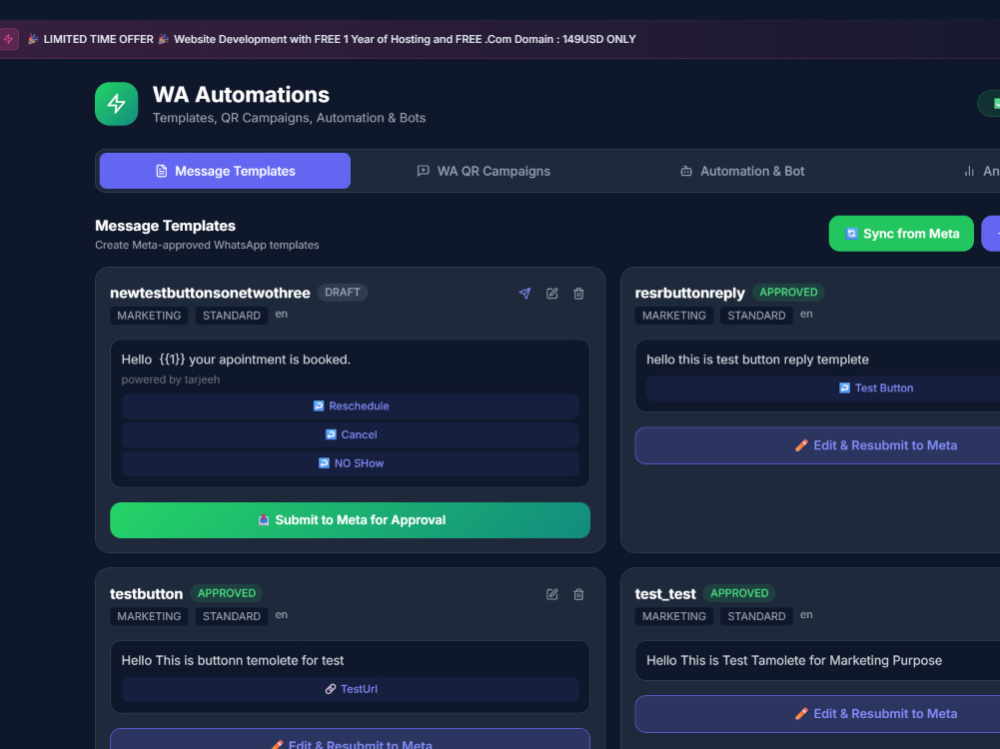The image size is (1000, 749).
Task: Send the newtestbuttonsonetwothree template via paper-plane icon
Action: pyautogui.click(x=525, y=293)
